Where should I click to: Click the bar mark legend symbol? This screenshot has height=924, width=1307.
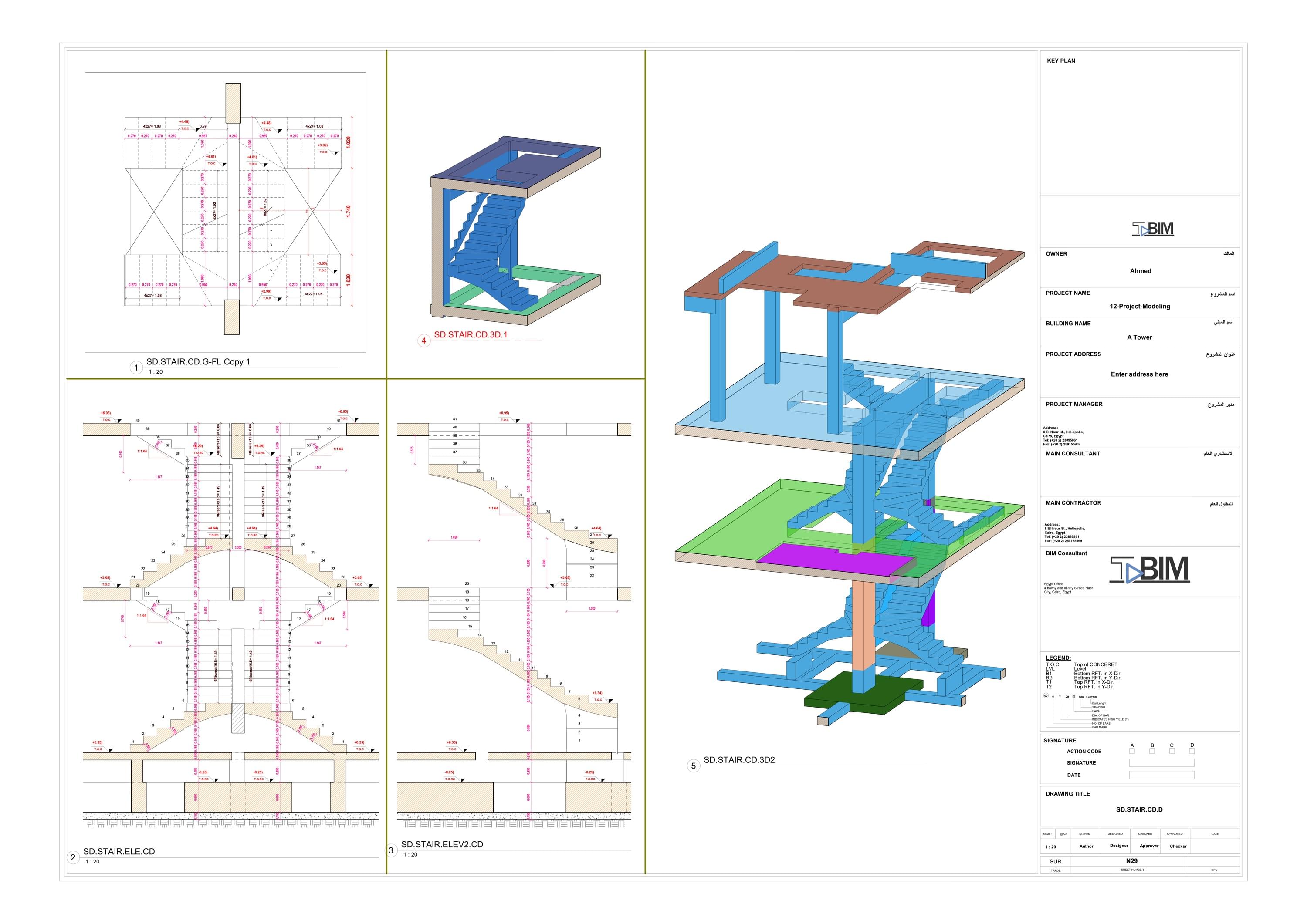click(1046, 696)
